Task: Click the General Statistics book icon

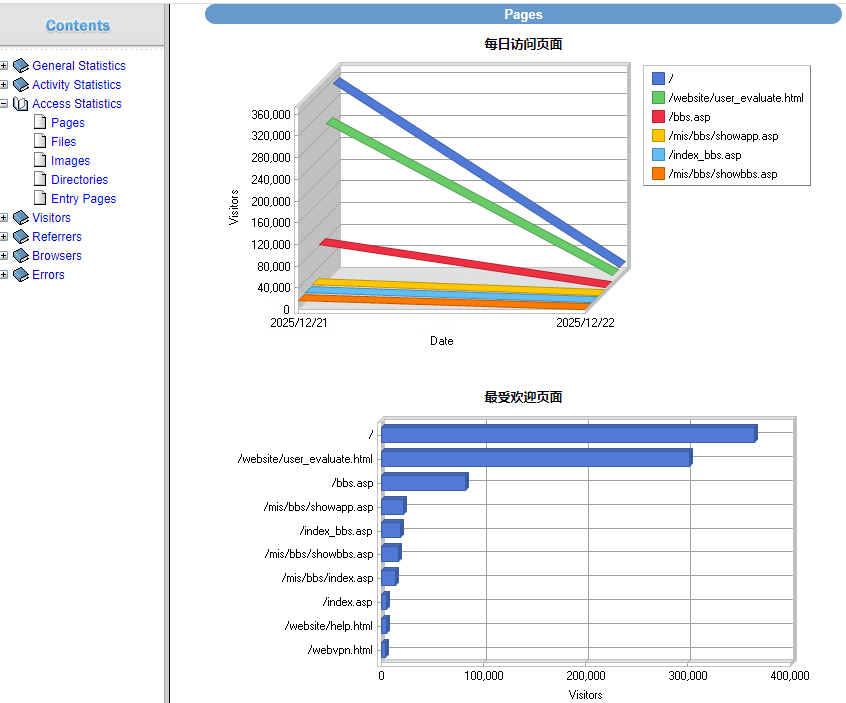Action: click(x=21, y=66)
